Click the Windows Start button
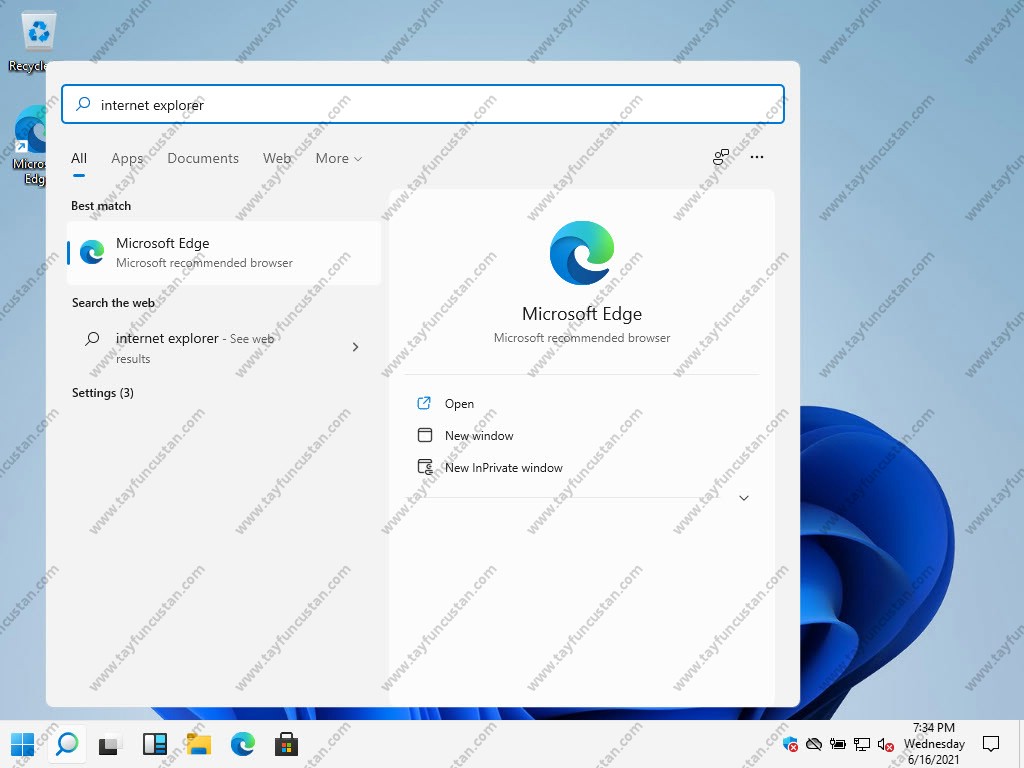The width and height of the screenshot is (1024, 768). pos(23,744)
